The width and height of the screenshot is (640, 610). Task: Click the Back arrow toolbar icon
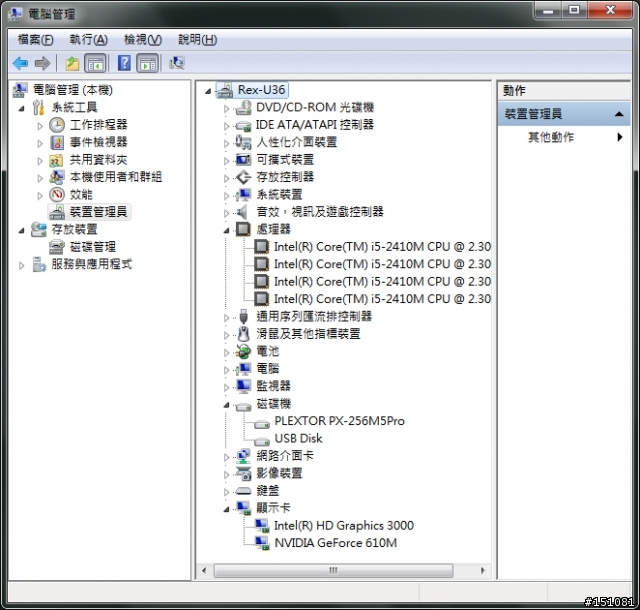(20, 63)
